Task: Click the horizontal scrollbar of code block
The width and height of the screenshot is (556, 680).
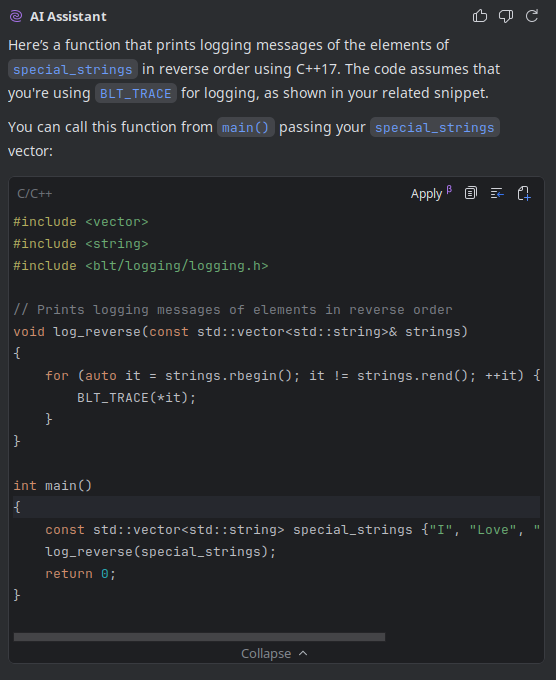Action: (200, 637)
